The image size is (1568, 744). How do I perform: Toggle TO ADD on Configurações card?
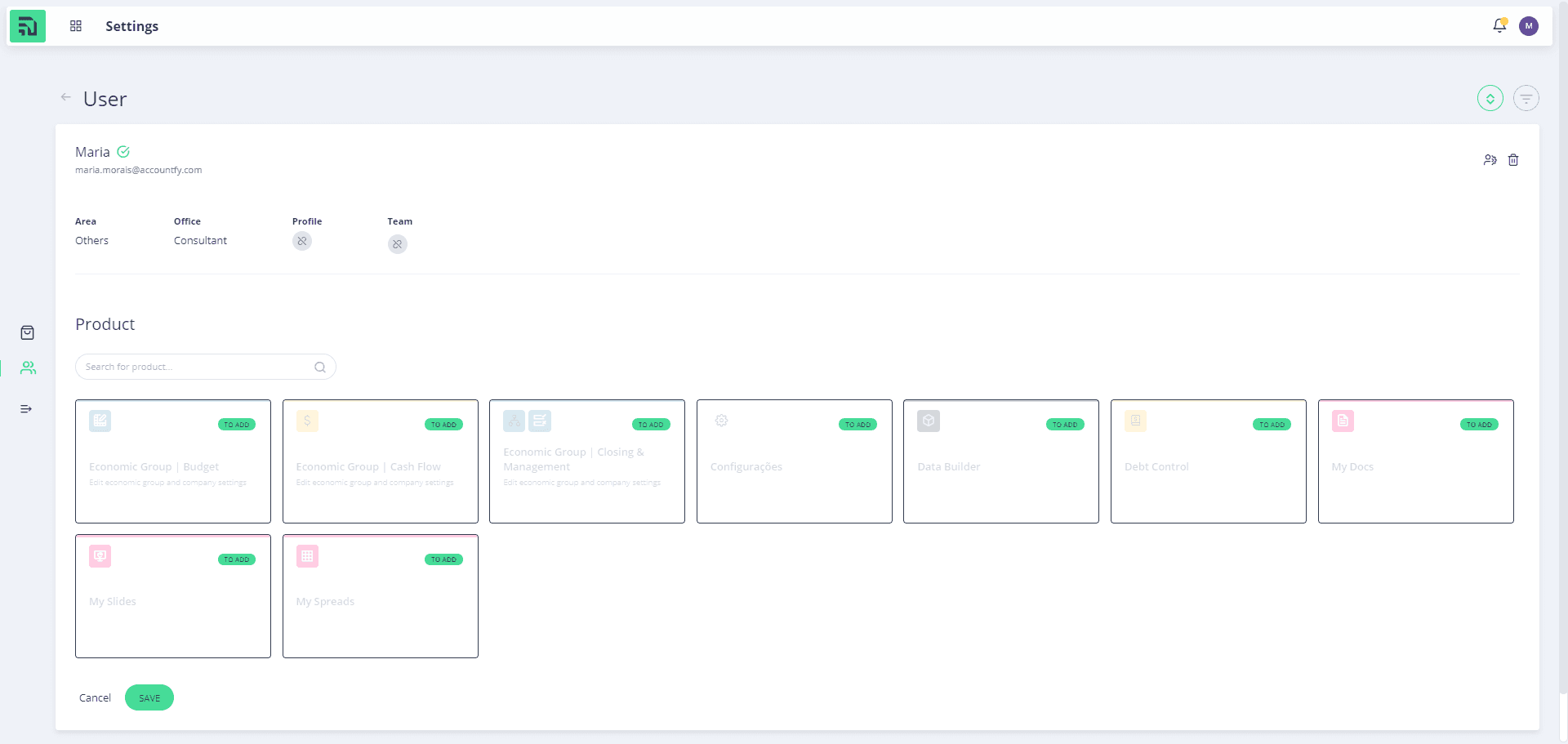pyautogui.click(x=857, y=425)
